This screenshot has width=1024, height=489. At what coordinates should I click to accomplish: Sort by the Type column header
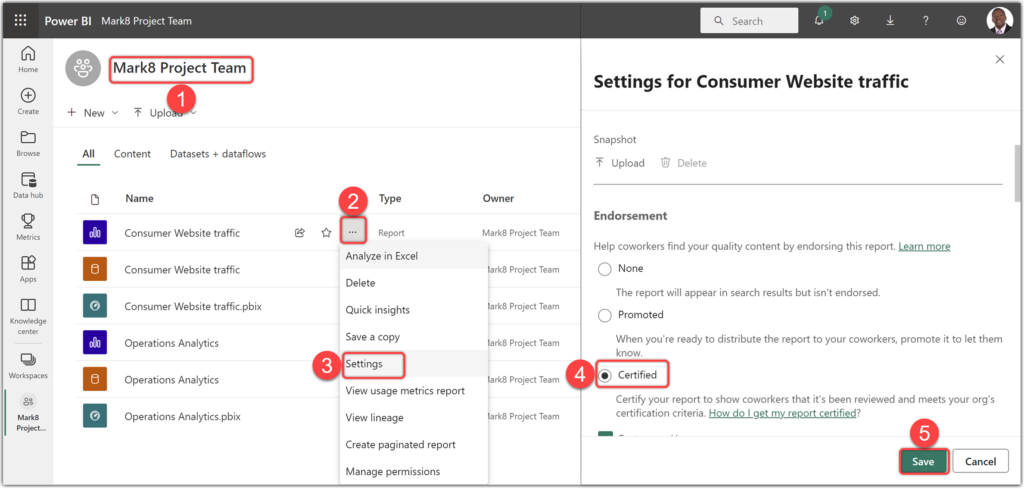point(390,198)
